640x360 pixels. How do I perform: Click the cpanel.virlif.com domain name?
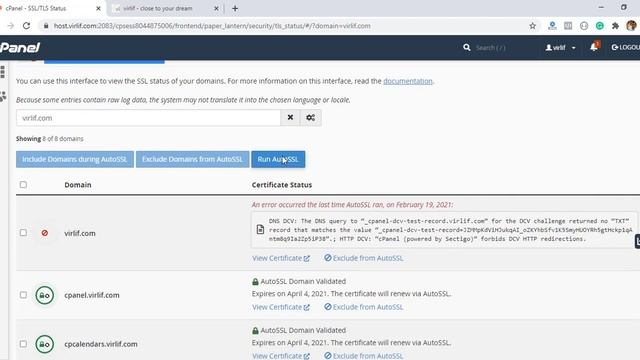pos(92,295)
